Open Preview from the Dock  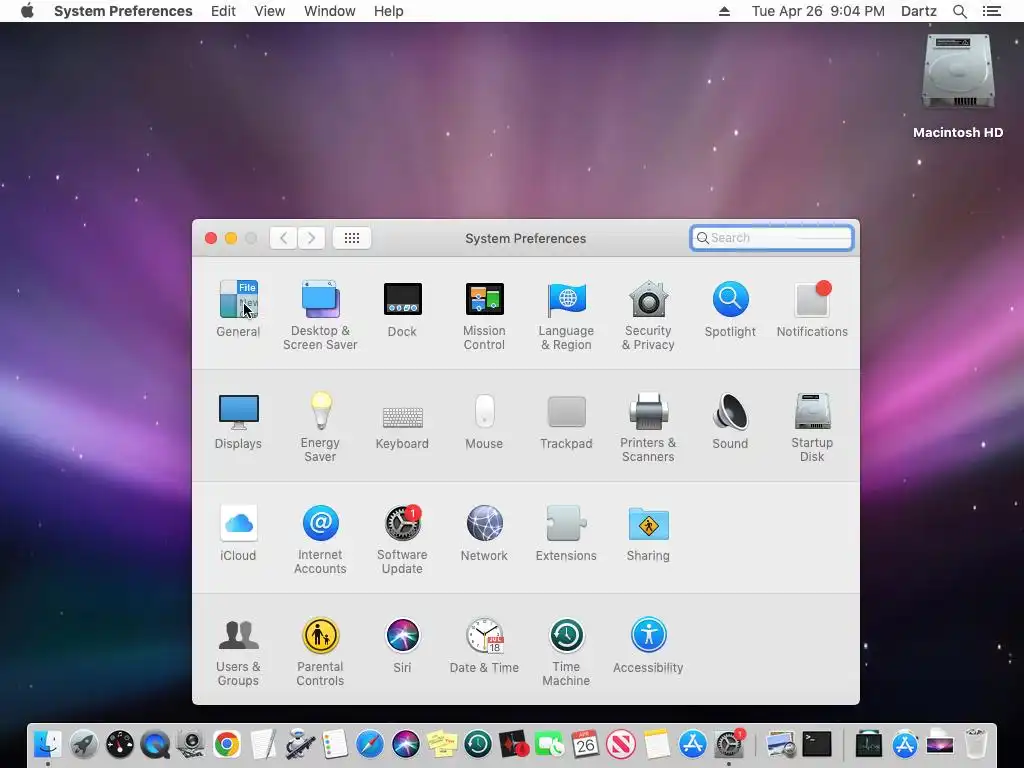(x=781, y=744)
